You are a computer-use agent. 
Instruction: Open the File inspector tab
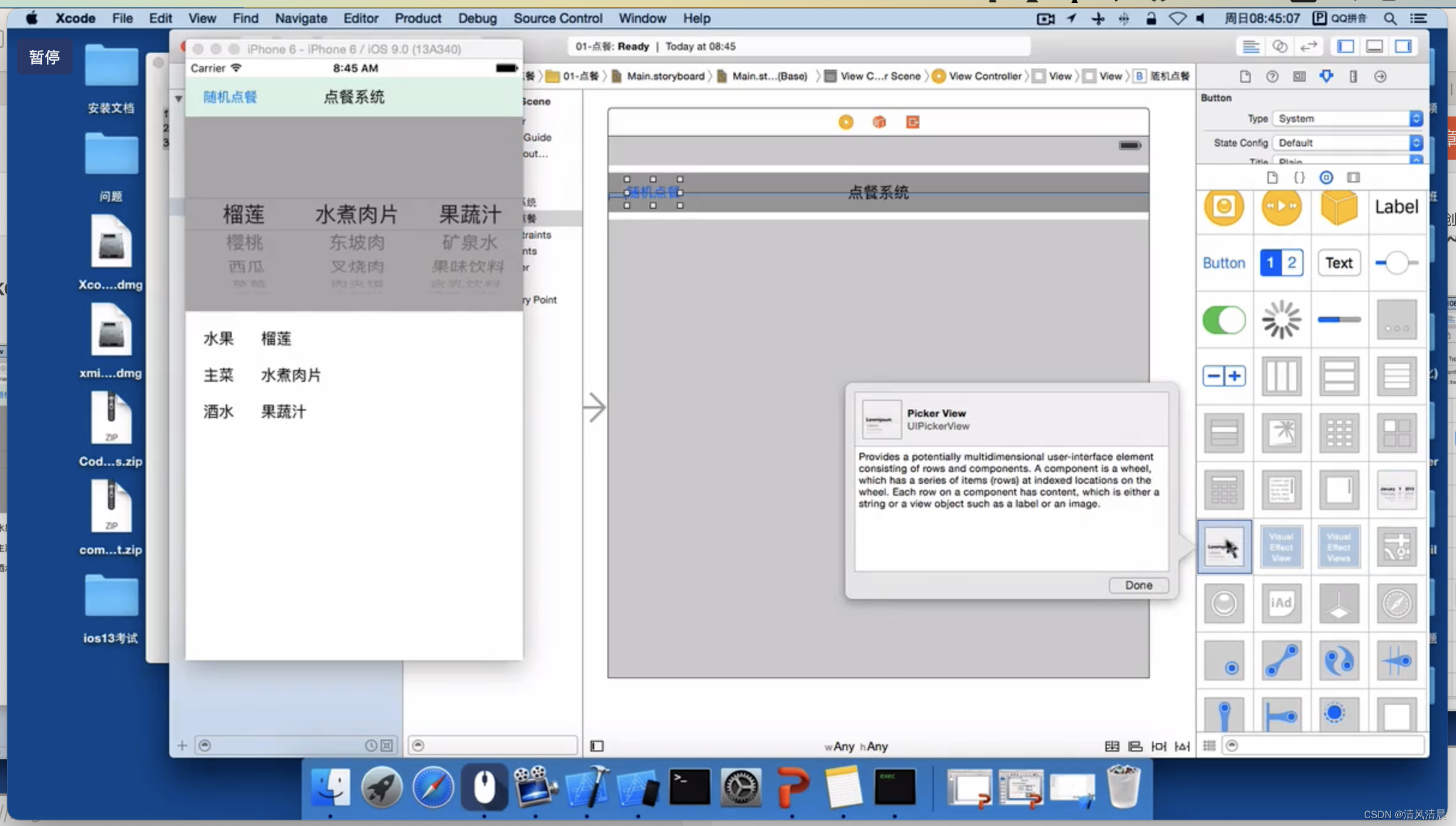click(1245, 76)
